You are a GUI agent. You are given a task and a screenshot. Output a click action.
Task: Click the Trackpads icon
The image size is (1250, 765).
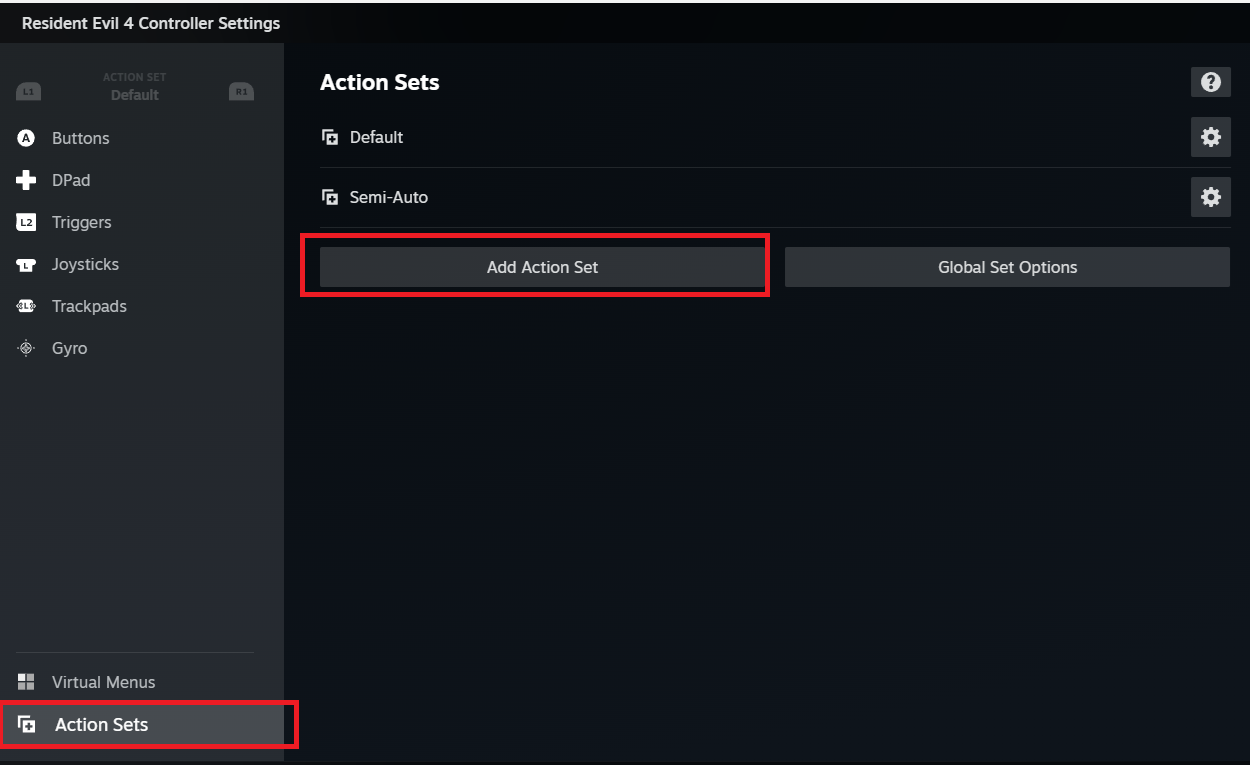point(27,306)
